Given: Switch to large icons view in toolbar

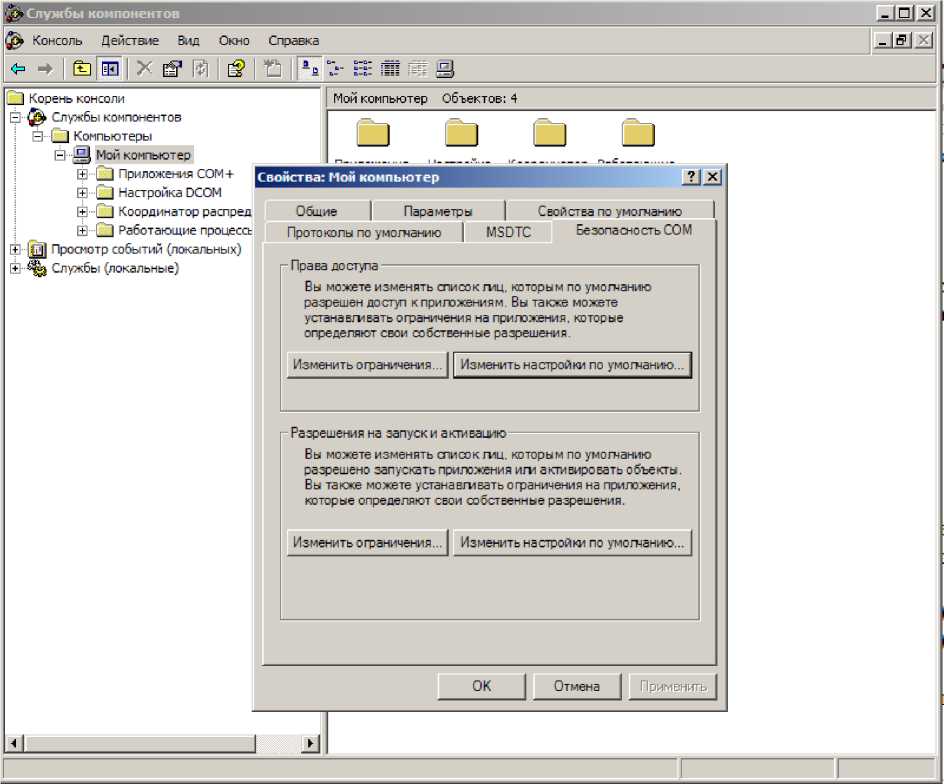Looking at the screenshot, I should pos(310,69).
